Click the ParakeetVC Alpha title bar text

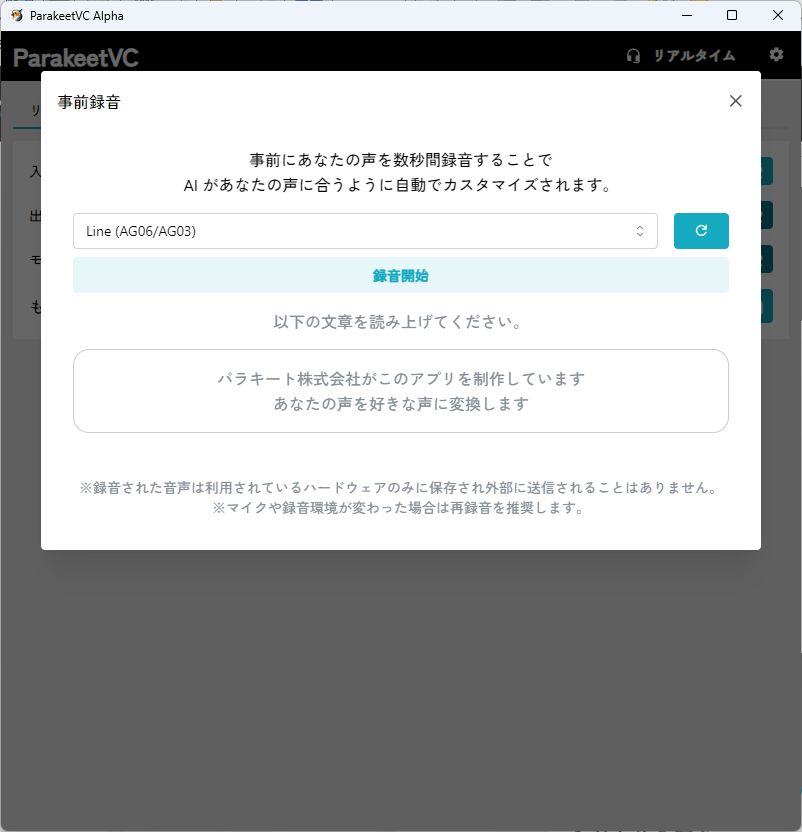click(76, 15)
